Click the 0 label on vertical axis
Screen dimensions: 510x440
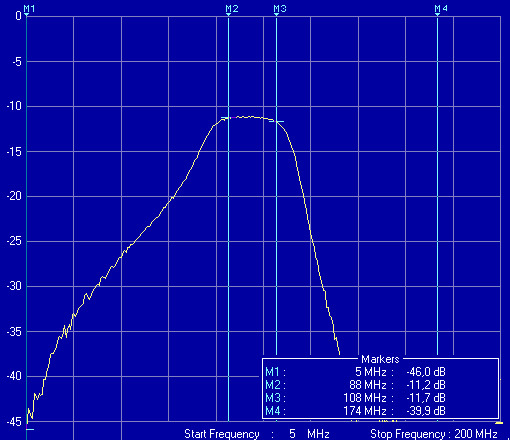tap(18, 15)
